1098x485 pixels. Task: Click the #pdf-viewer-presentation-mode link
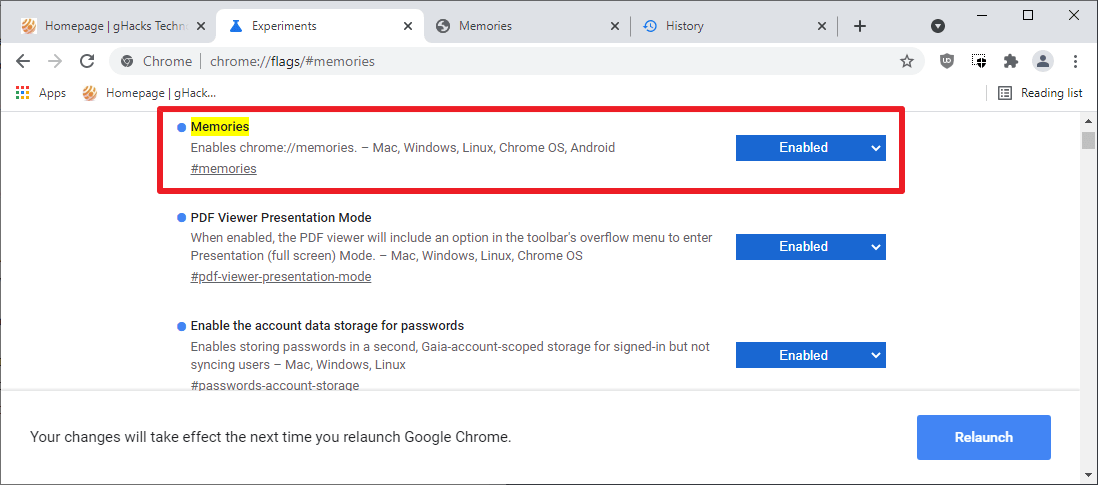281,276
